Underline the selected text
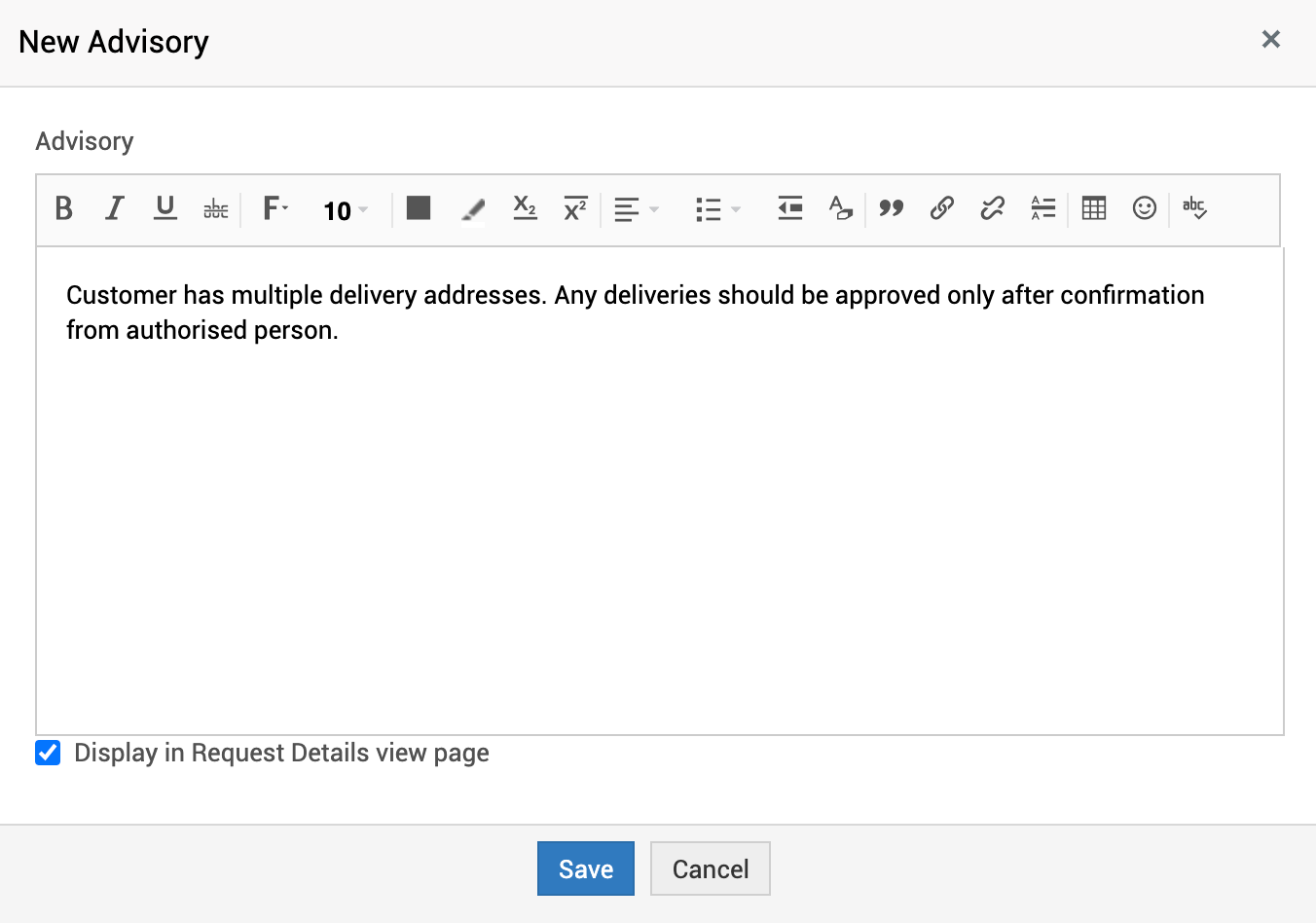This screenshot has height=923, width=1316. (x=165, y=208)
